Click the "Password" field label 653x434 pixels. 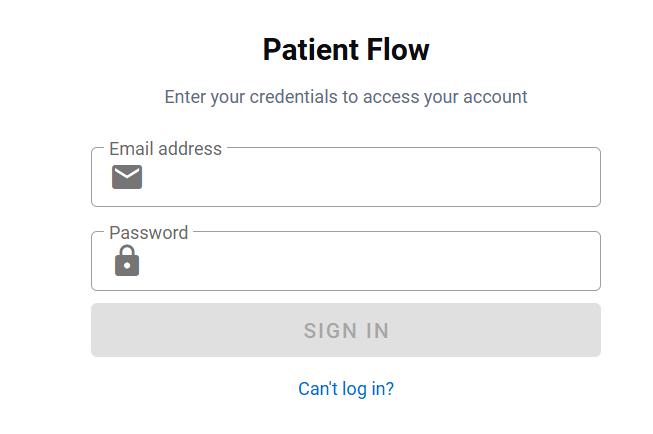(148, 233)
